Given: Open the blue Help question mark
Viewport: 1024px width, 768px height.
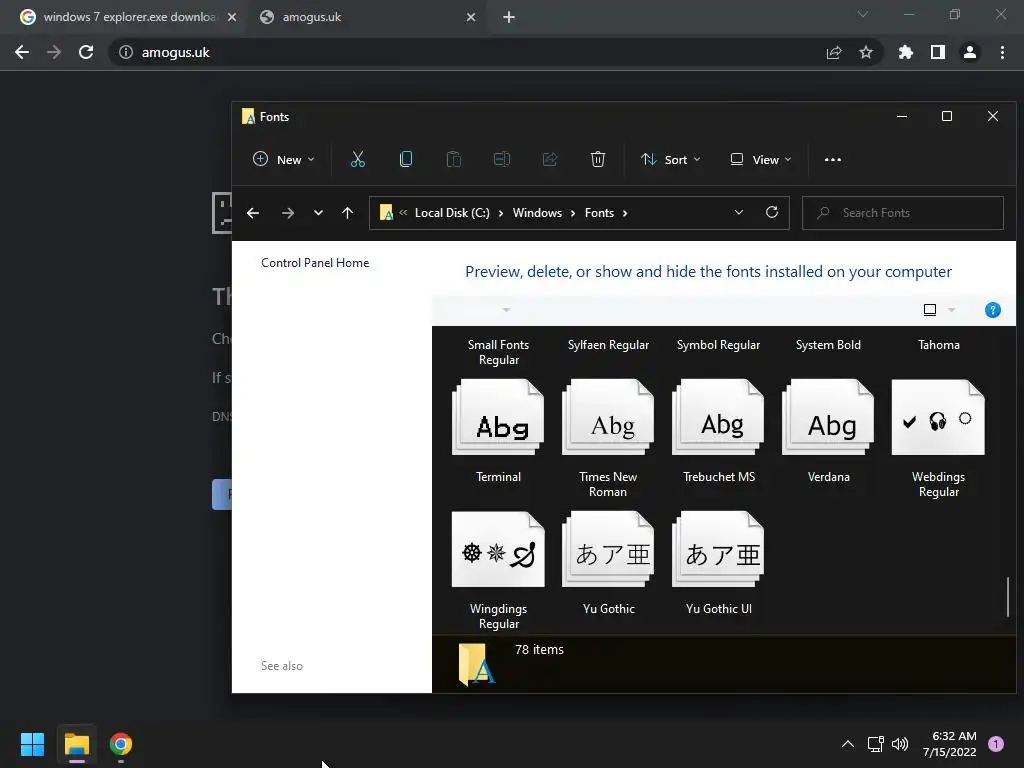Looking at the screenshot, I should click(x=993, y=310).
